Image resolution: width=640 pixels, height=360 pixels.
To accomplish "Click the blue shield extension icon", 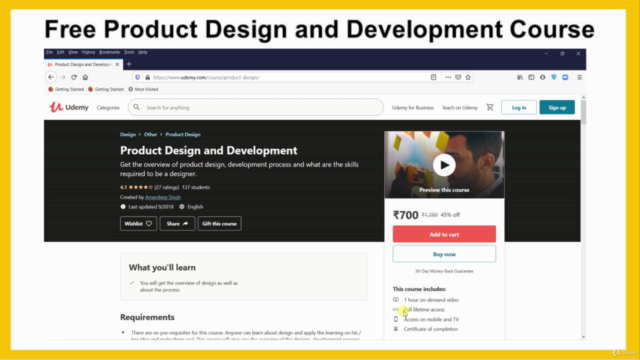I will (554, 77).
